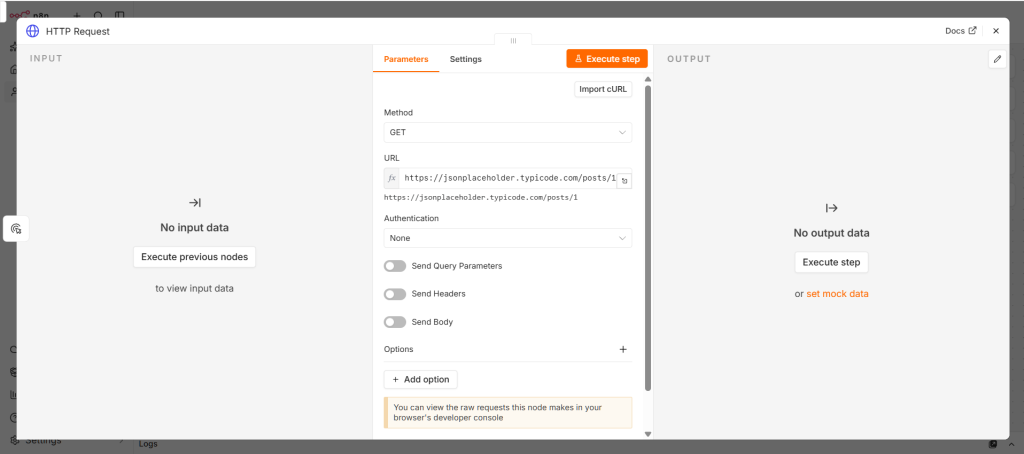Click the Logs label in the background window
Screen dimensions: 1024x454
pyautogui.click(x=150, y=444)
